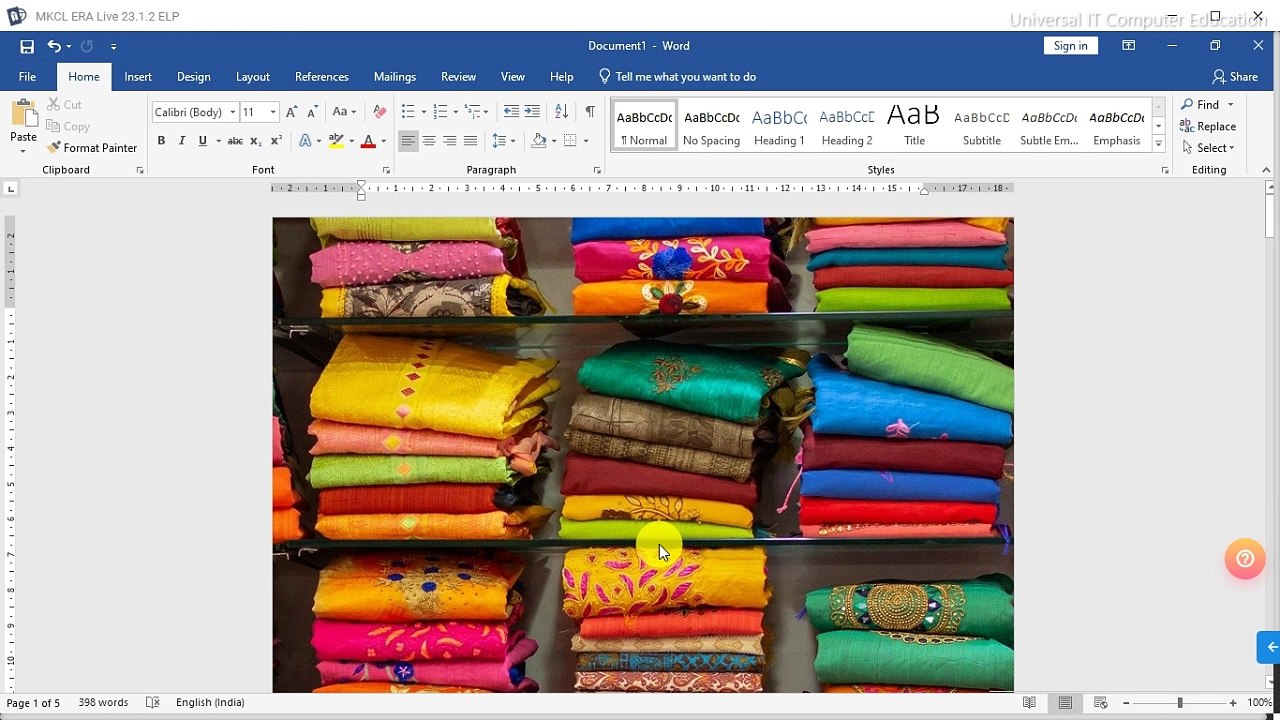
Task: Justify the paragraph text
Action: coord(470,141)
